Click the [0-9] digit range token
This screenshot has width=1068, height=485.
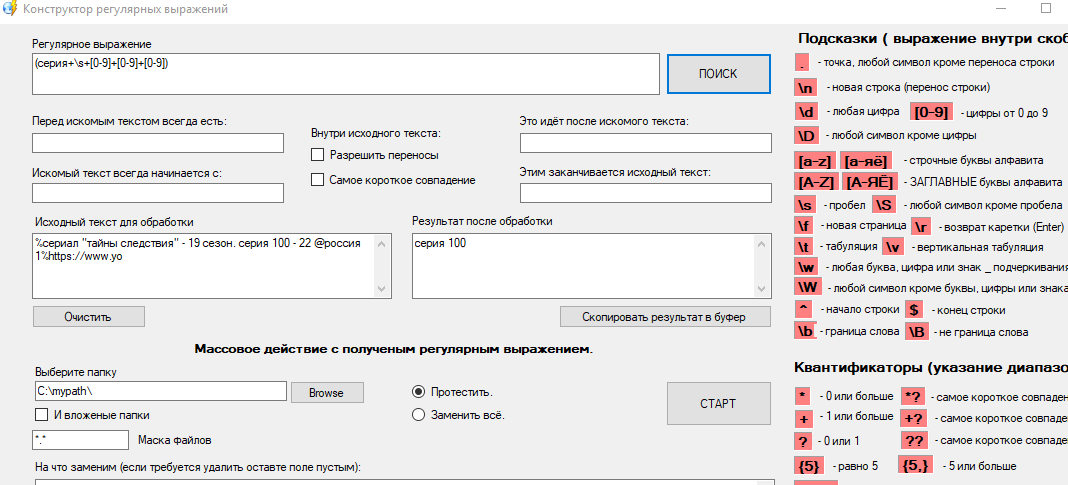(932, 111)
